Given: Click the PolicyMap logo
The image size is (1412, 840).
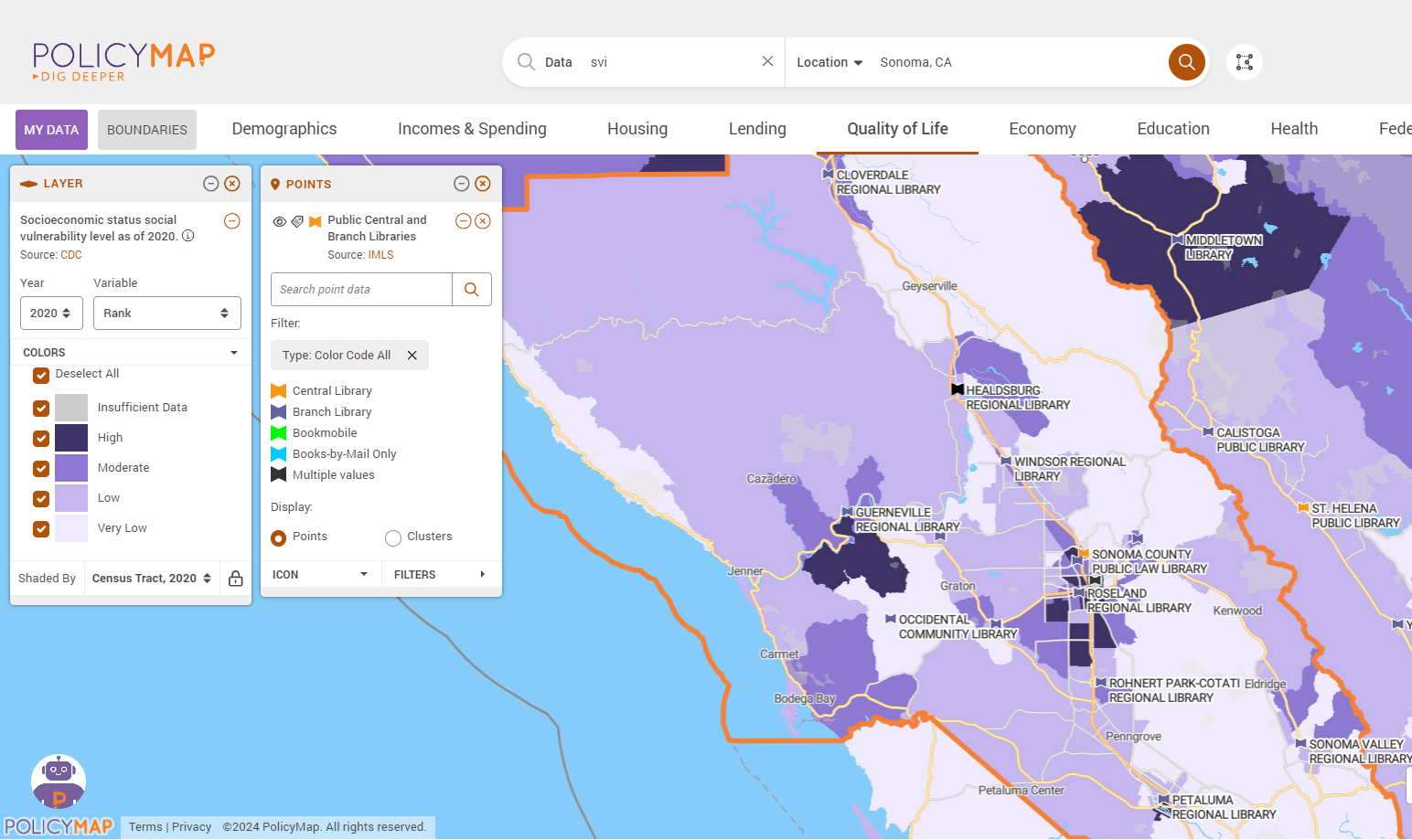Looking at the screenshot, I should coord(123,61).
